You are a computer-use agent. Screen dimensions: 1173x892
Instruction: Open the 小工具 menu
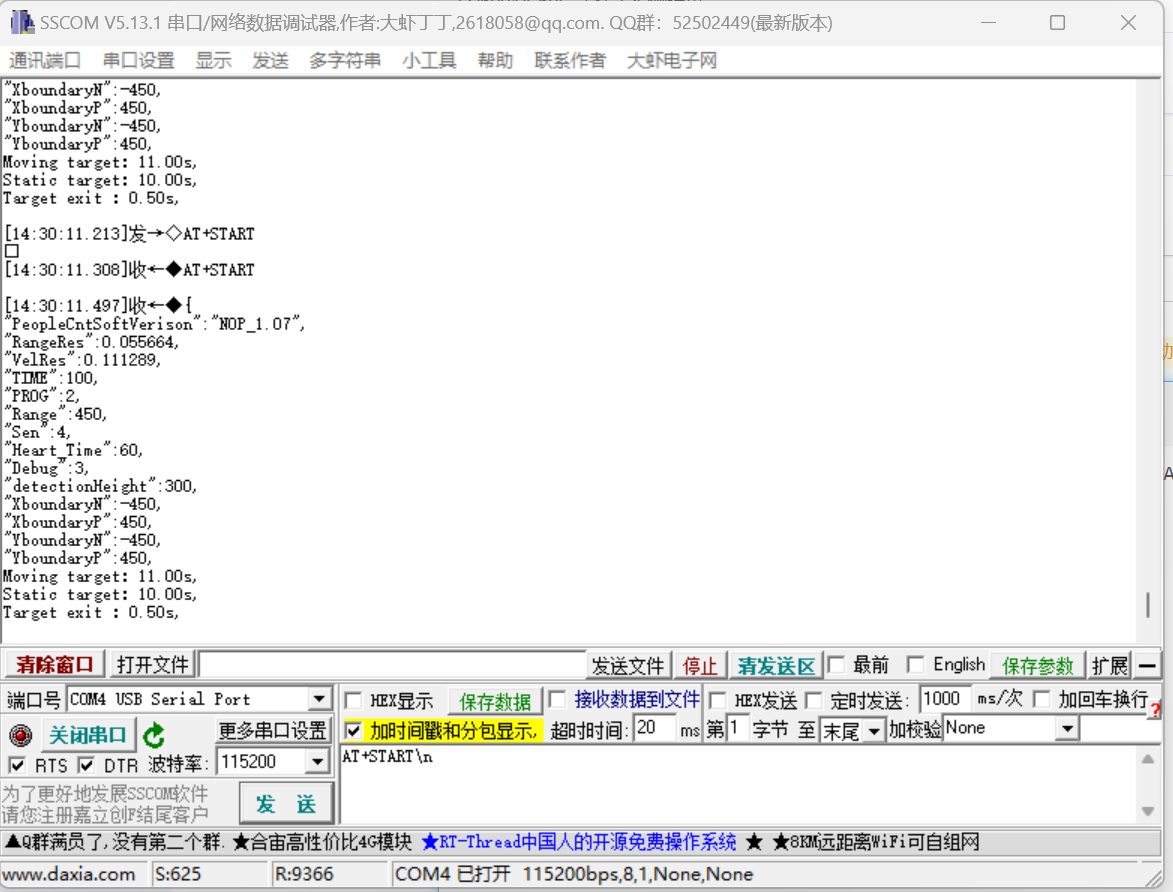pyautogui.click(x=429, y=60)
